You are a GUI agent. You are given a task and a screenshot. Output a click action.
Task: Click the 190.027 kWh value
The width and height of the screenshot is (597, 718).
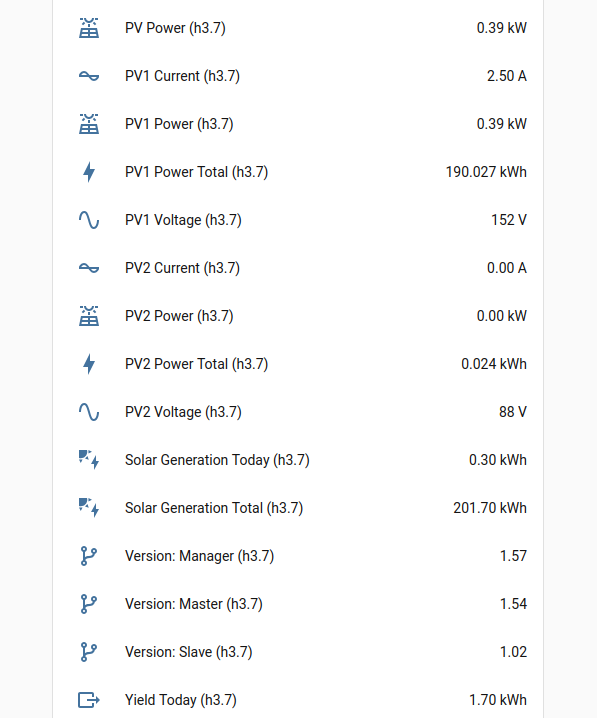(x=486, y=172)
